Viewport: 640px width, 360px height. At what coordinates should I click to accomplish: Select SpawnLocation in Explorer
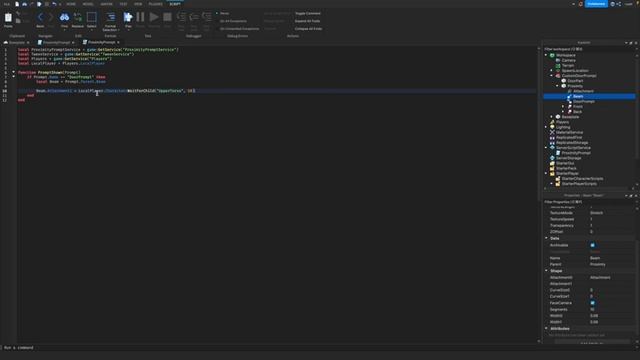click(575, 71)
